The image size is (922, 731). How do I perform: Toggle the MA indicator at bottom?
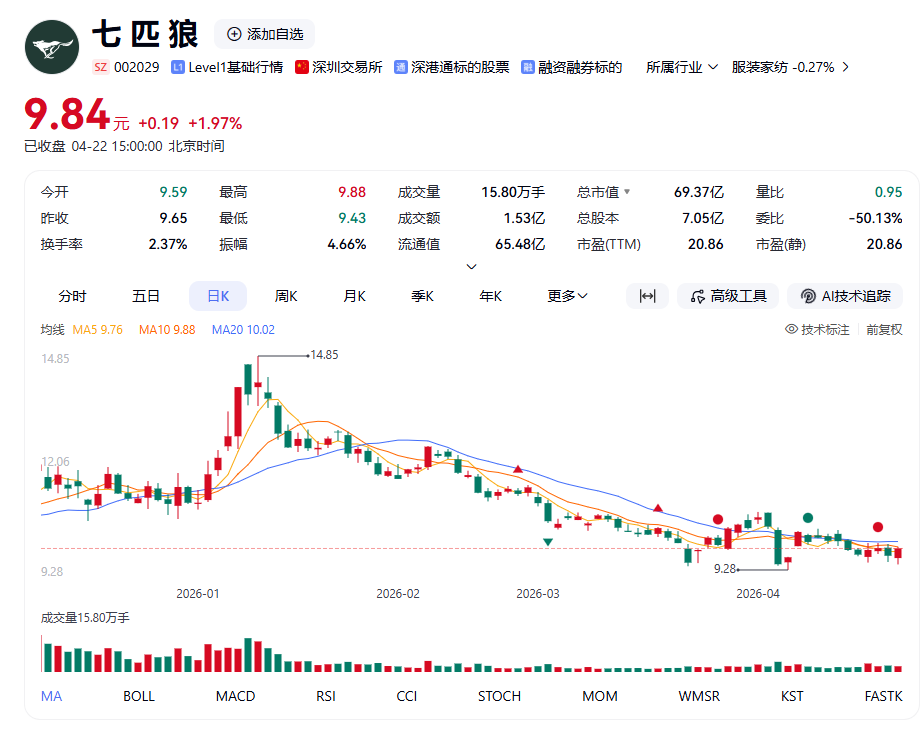[51, 696]
